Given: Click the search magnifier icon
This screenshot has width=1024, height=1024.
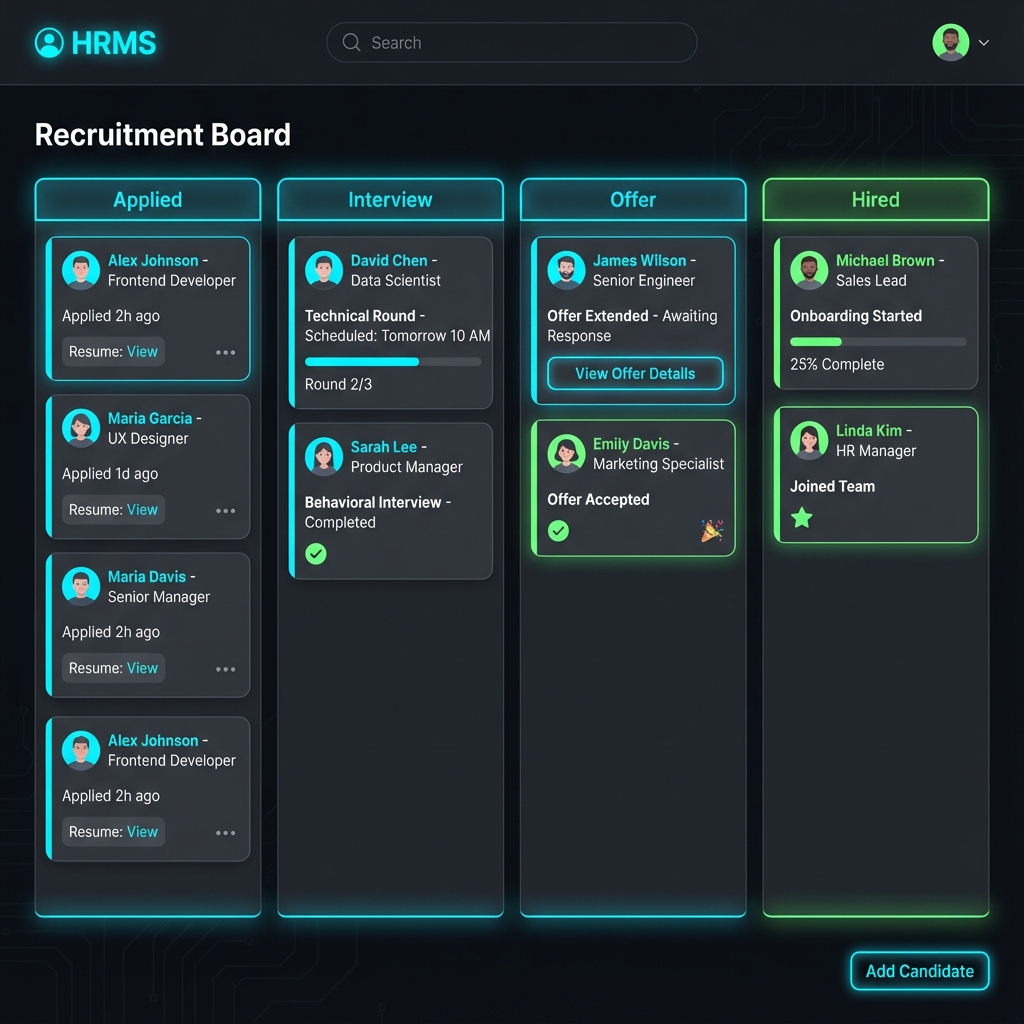Looking at the screenshot, I should tap(351, 43).
